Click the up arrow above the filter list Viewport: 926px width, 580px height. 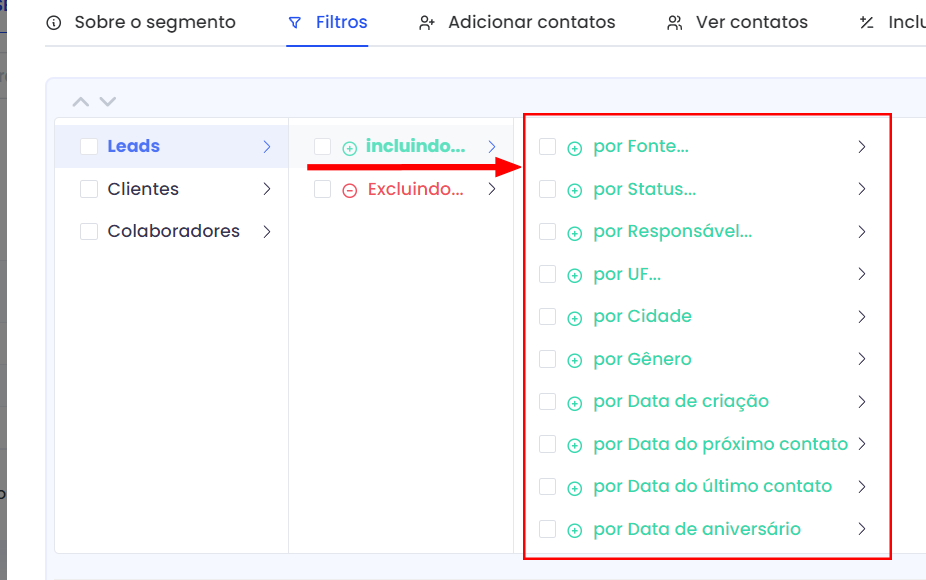pos(81,102)
